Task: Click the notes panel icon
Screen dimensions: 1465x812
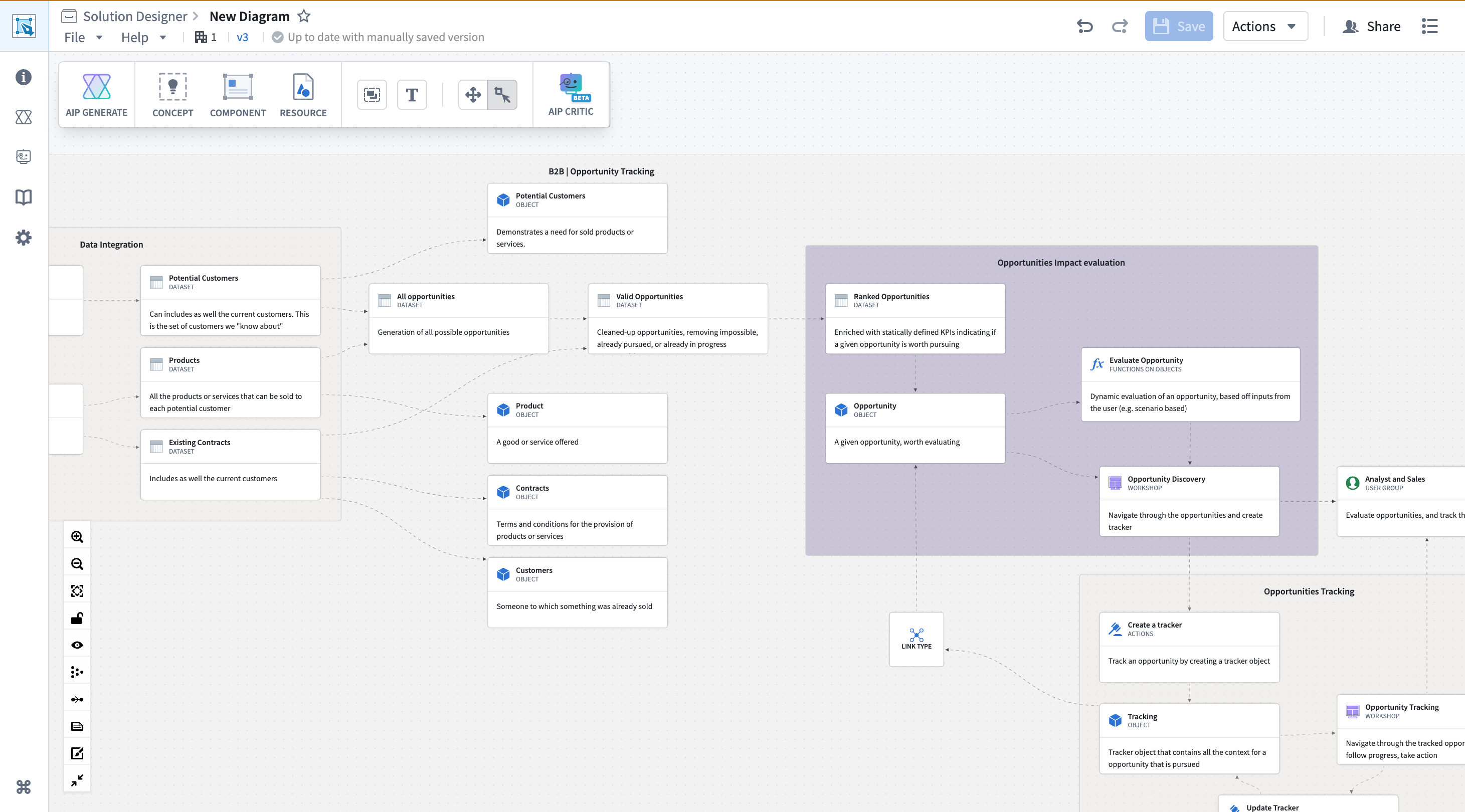Action: (77, 726)
